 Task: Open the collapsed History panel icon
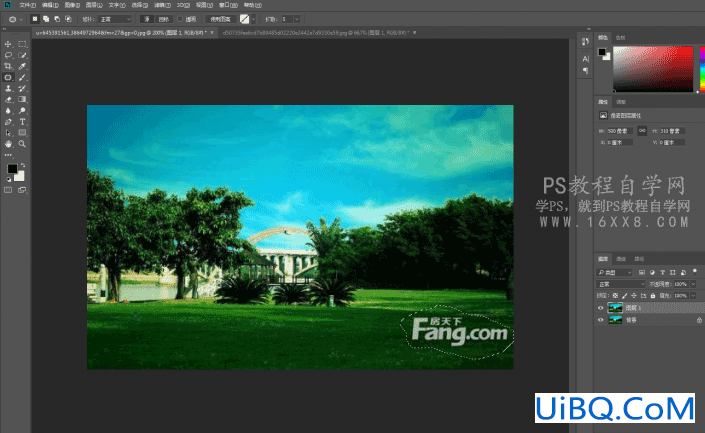pos(585,42)
